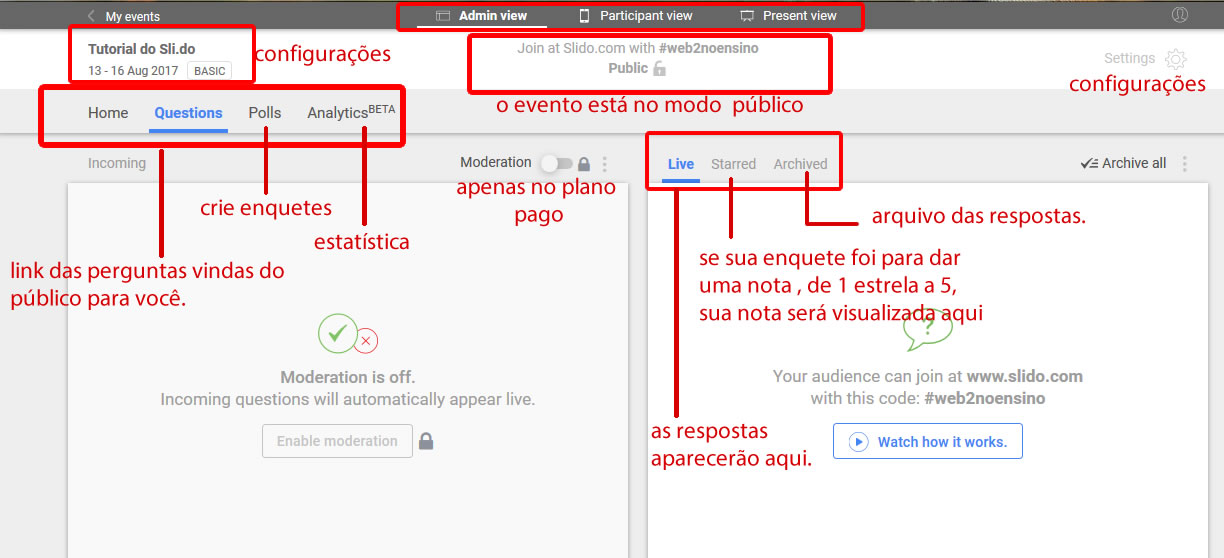Click the BASIC plan badge
1224x558 pixels.
point(209,71)
